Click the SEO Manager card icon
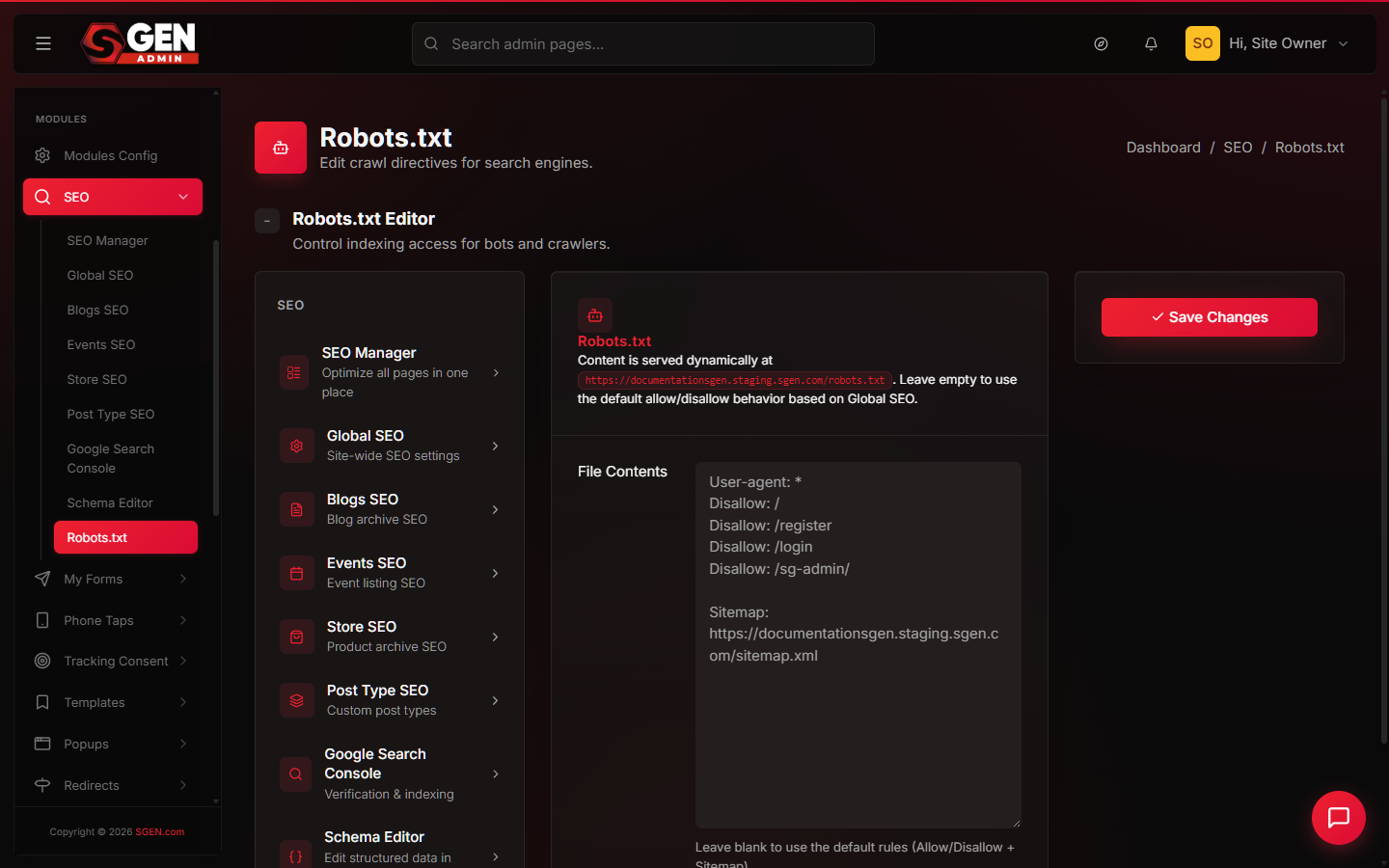 (294, 372)
